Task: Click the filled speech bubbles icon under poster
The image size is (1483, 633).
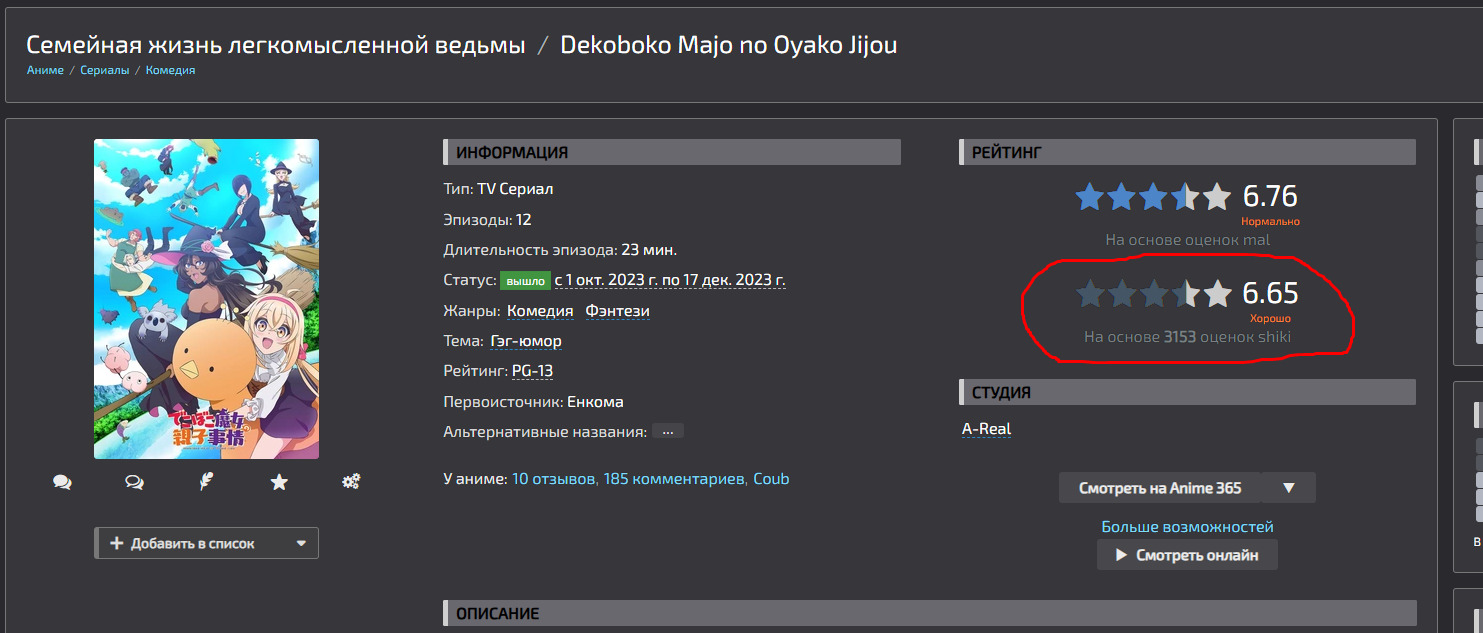Action: click(x=62, y=482)
